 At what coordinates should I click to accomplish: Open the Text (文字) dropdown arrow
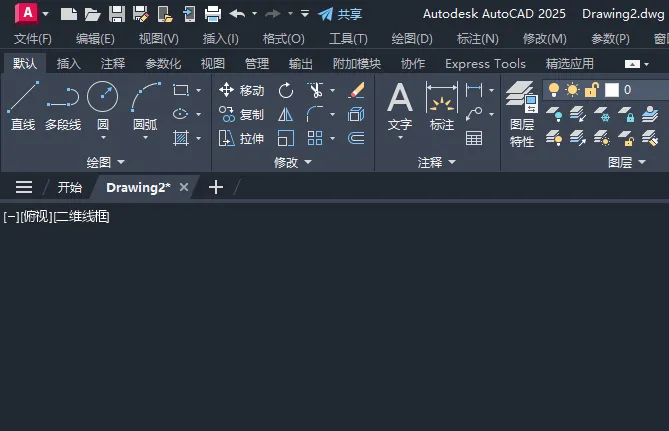pos(400,138)
